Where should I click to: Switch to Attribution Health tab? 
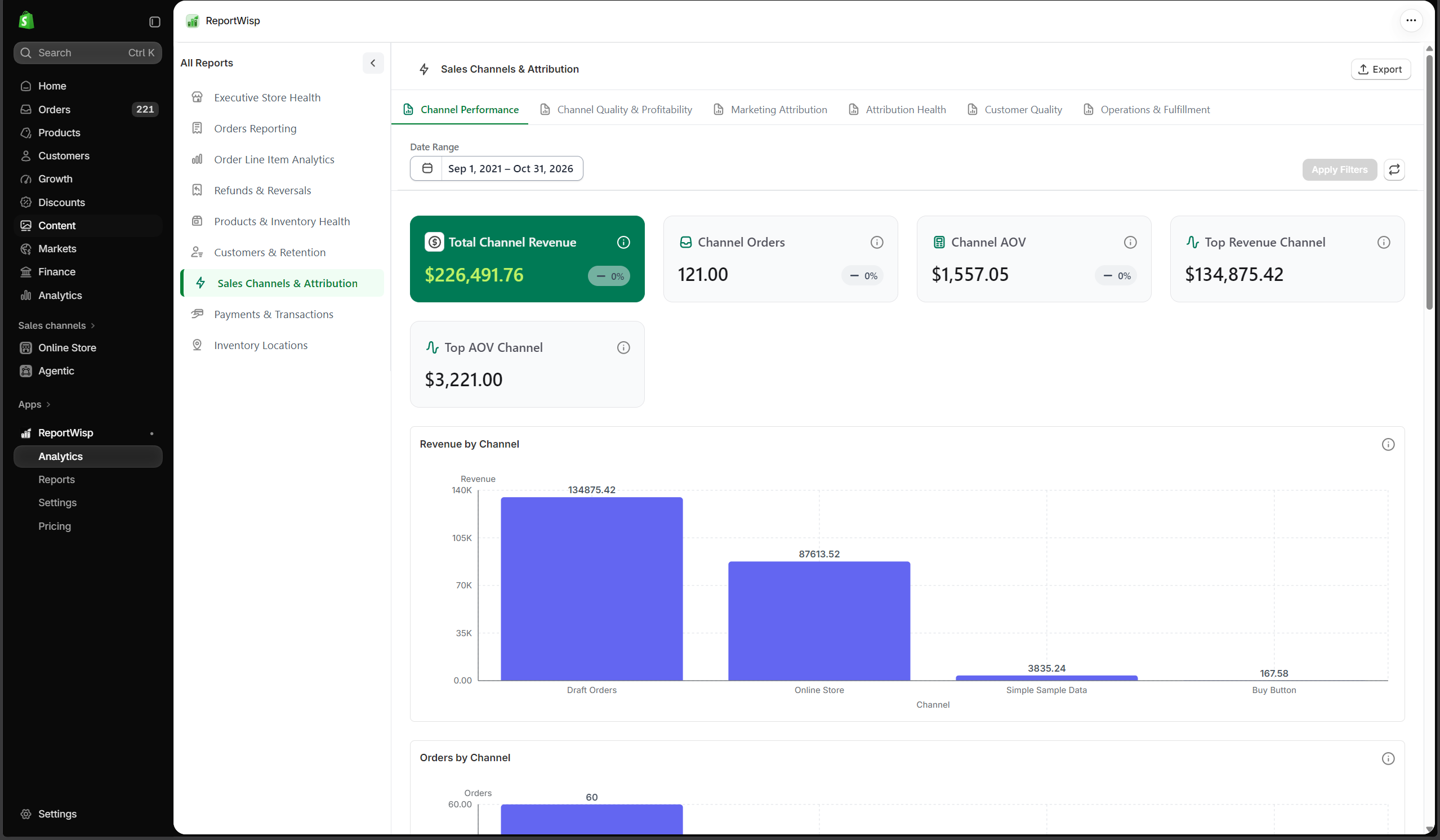pos(897,109)
